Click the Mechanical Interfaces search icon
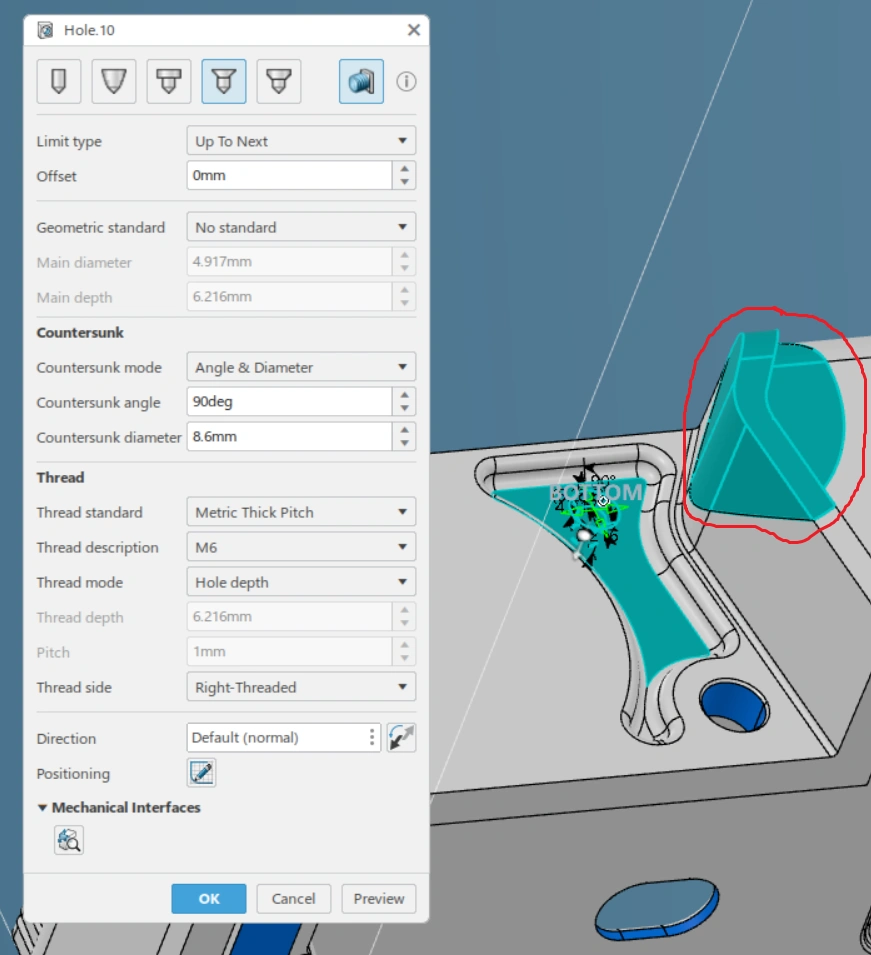 click(69, 841)
